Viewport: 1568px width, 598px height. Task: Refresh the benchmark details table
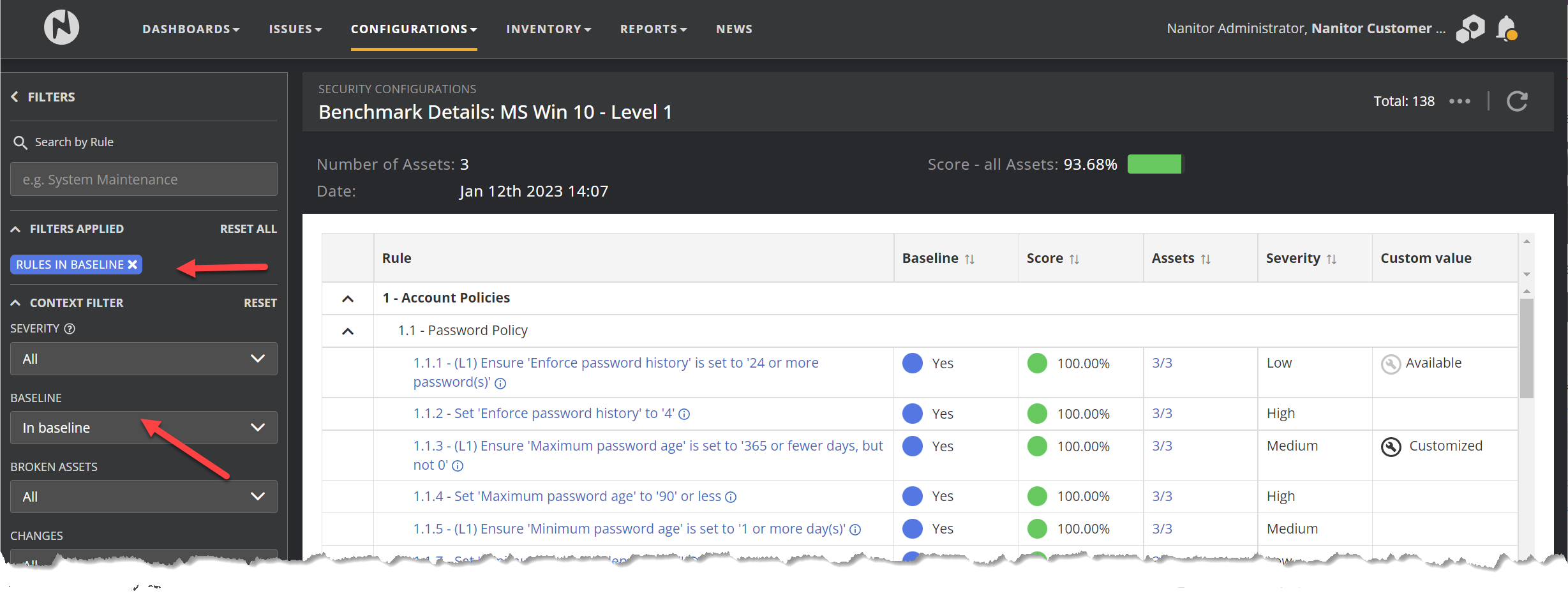pyautogui.click(x=1517, y=101)
